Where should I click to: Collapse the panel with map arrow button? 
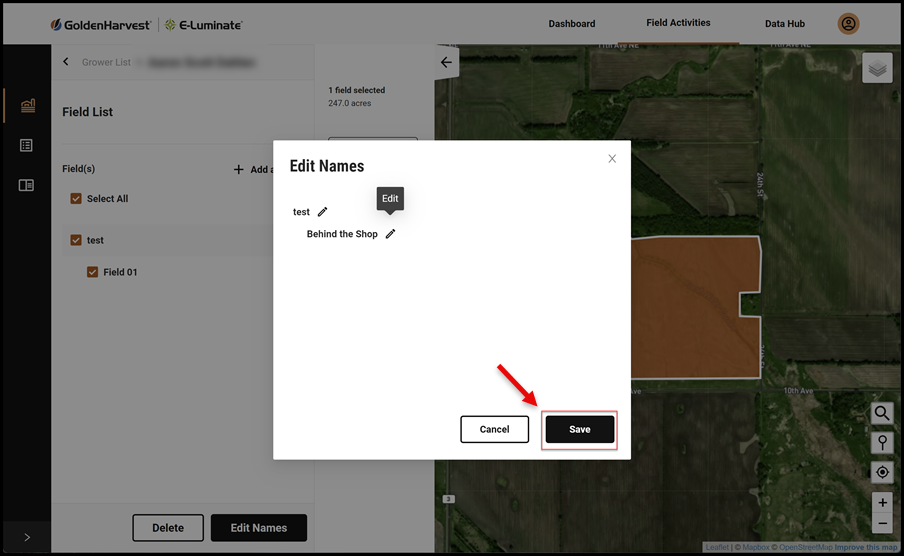[x=446, y=62]
